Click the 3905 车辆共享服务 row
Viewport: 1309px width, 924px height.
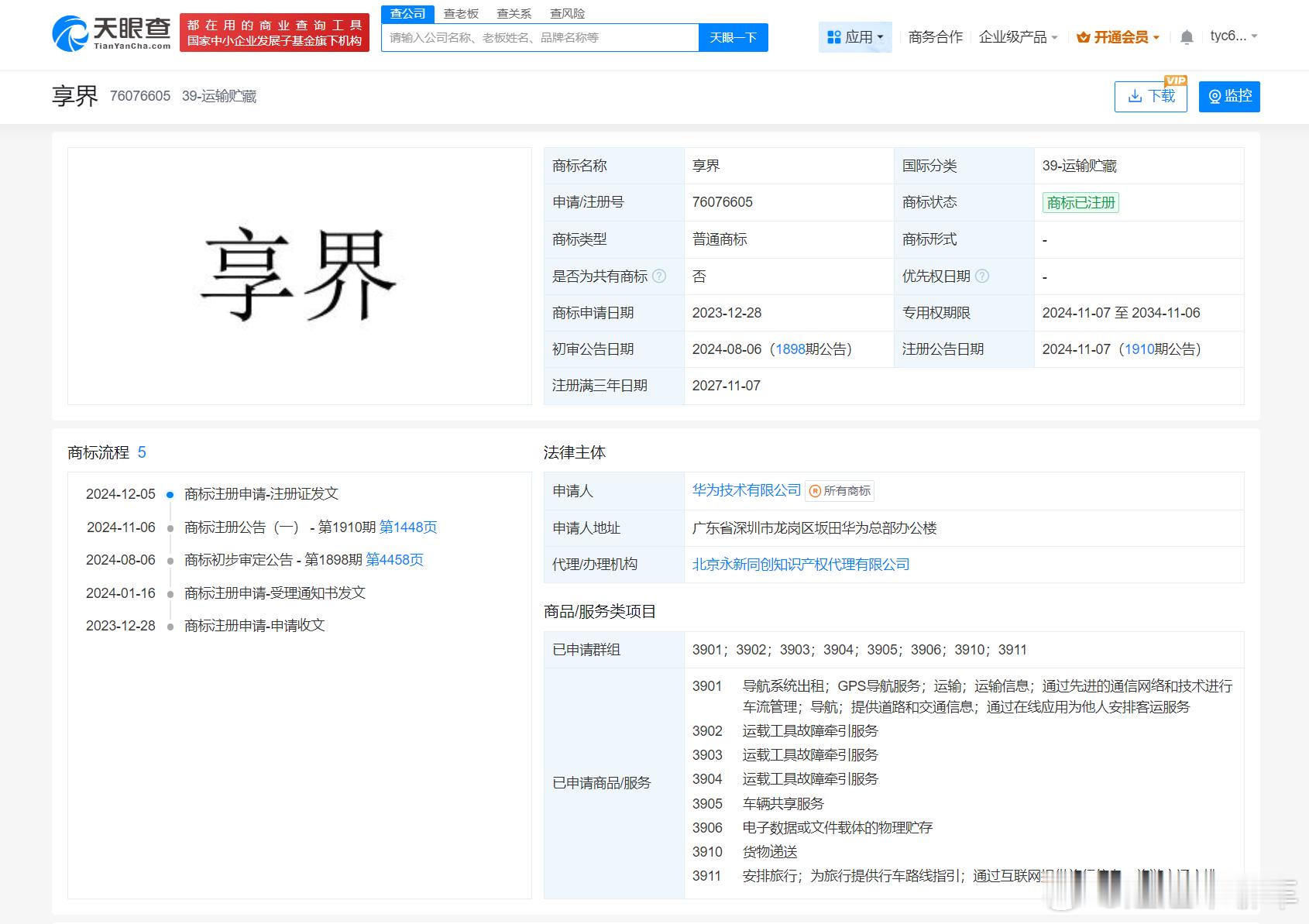click(758, 804)
